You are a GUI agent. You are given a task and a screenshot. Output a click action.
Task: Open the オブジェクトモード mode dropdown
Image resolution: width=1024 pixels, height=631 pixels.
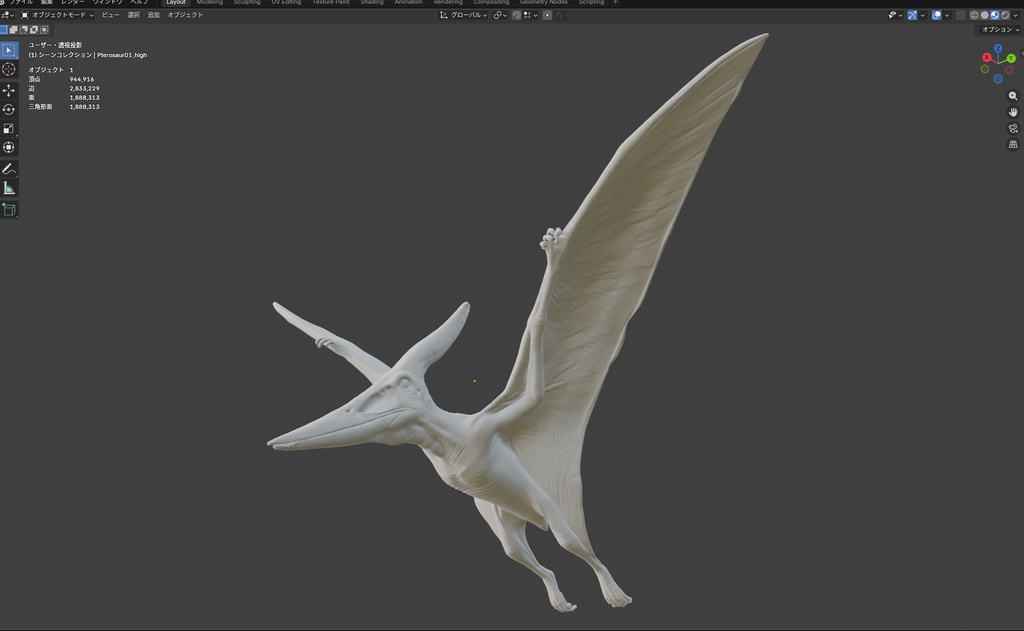57,14
